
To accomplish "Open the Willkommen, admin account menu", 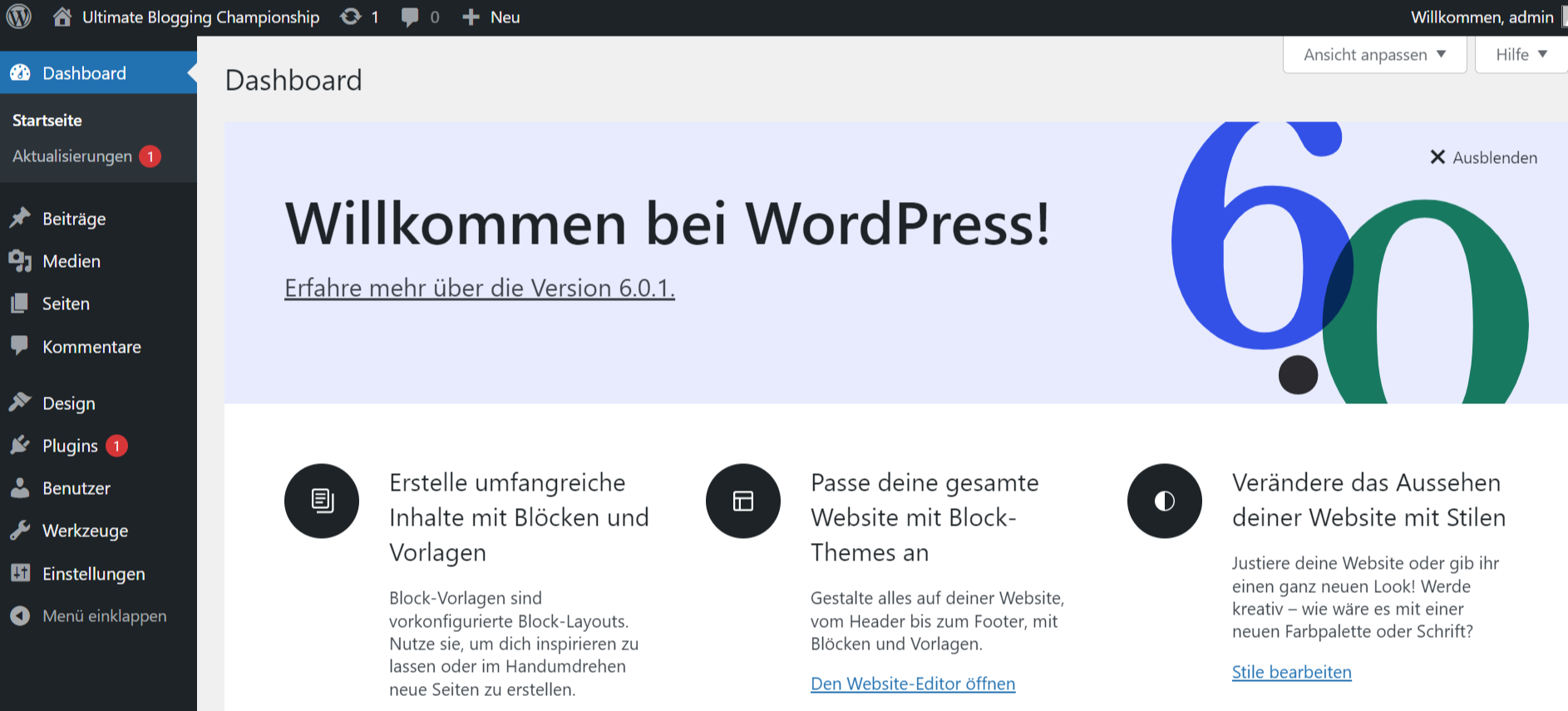I will 1482,17.
